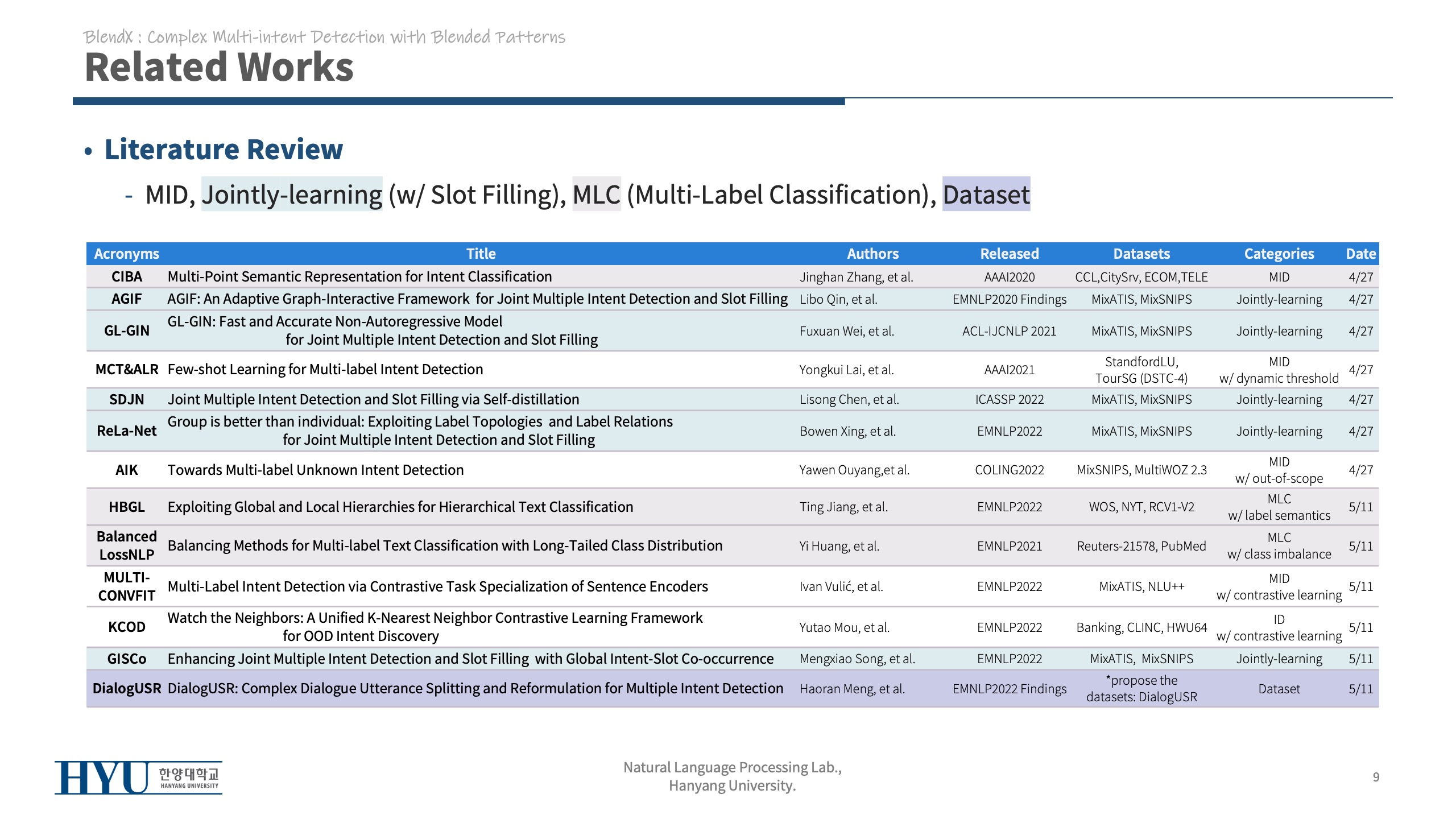1456x819 pixels.
Task: Click the BlendX subtitle text
Action: 324,37
